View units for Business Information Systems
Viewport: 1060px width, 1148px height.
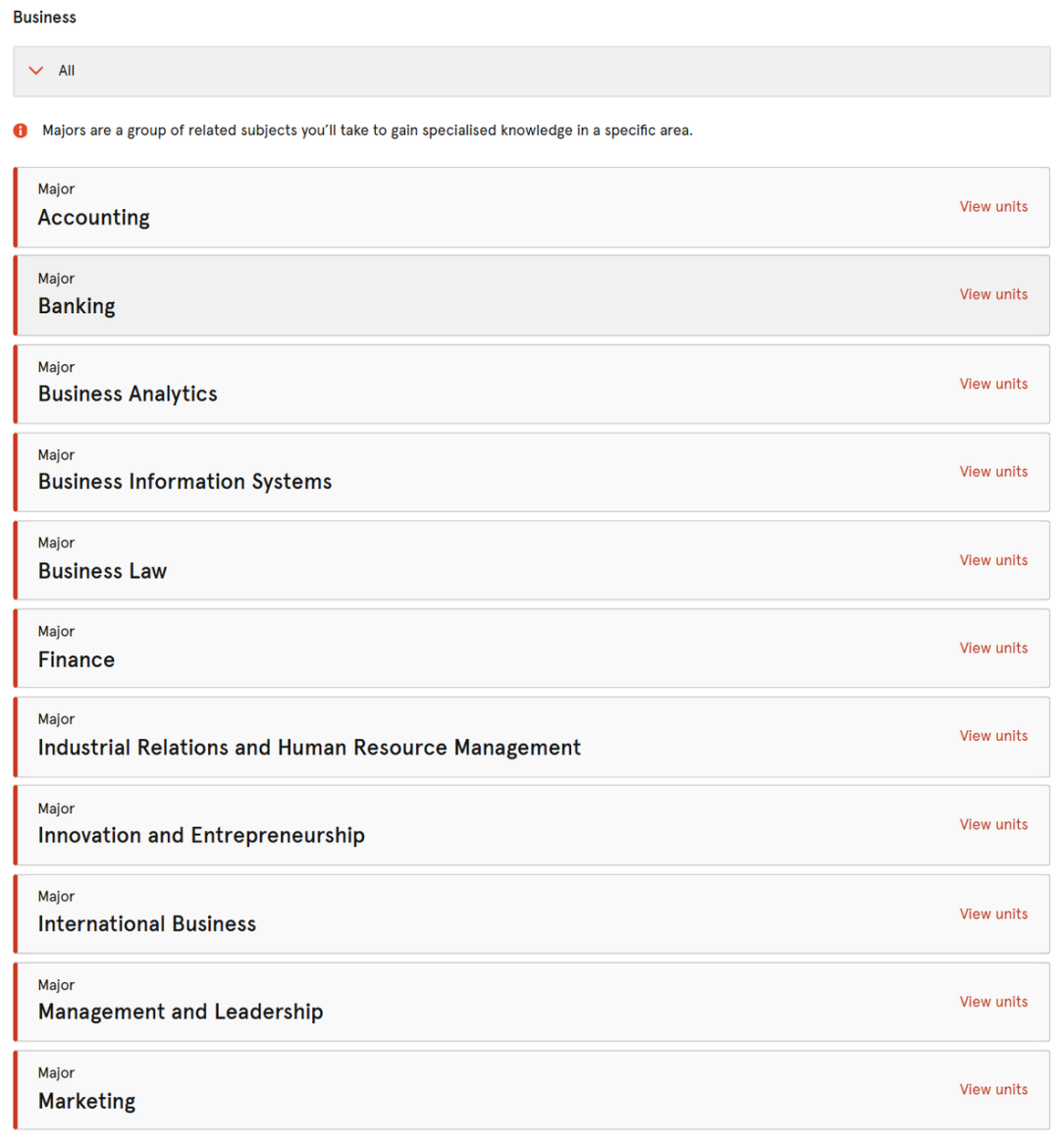click(x=992, y=472)
